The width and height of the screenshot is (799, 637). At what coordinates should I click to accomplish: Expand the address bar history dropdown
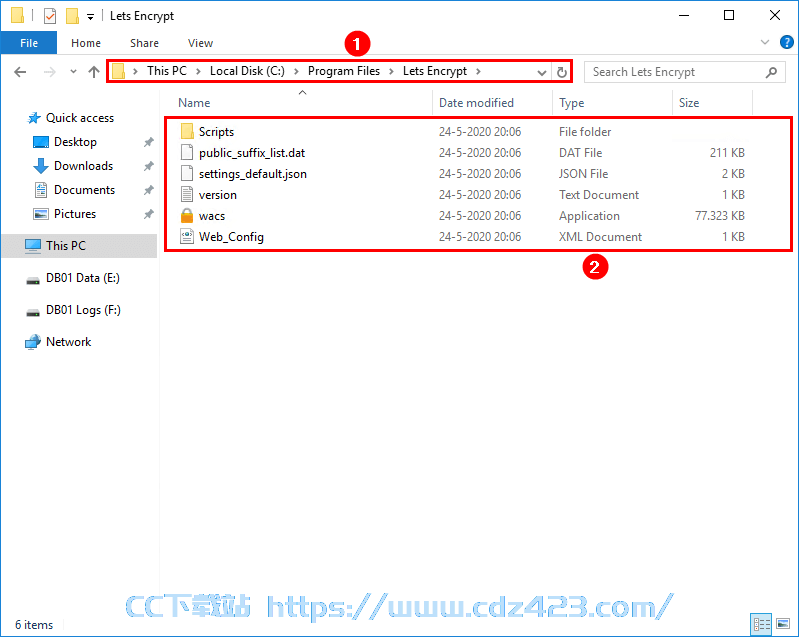point(542,72)
